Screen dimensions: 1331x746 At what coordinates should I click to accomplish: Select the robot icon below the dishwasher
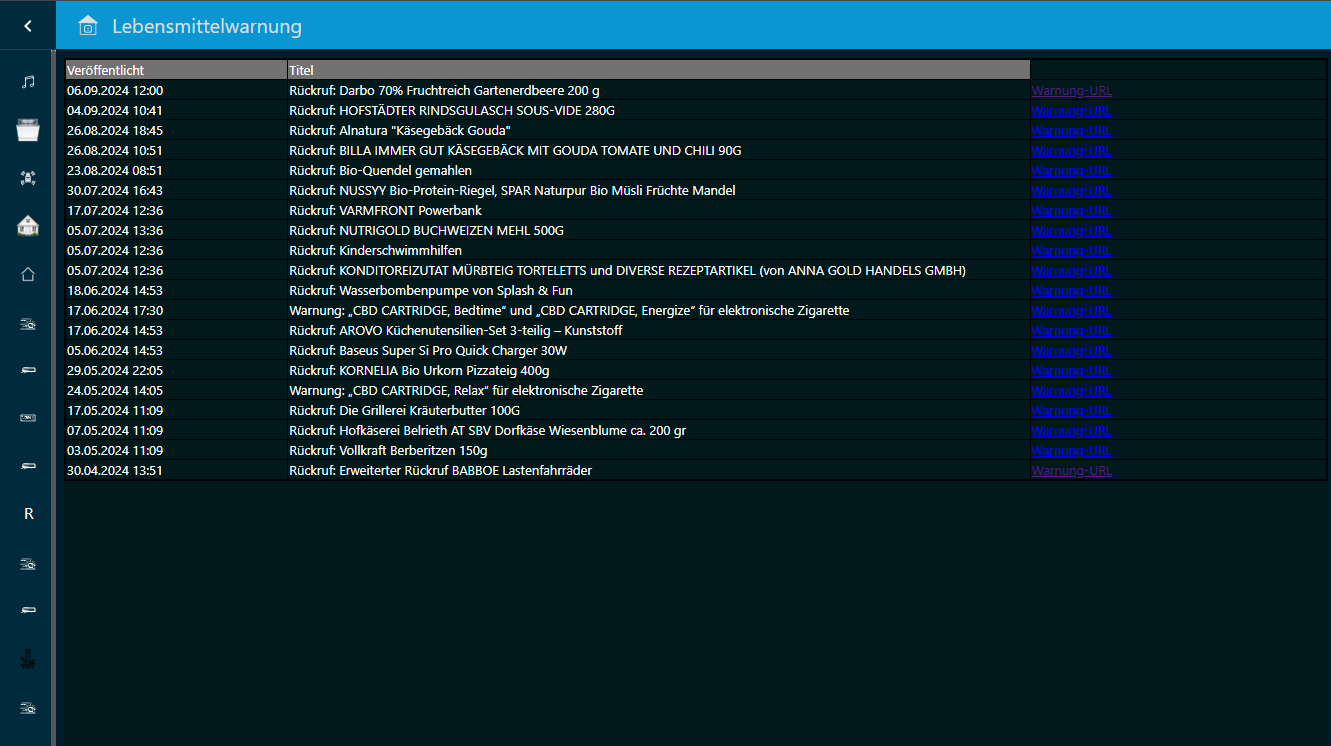(x=28, y=178)
